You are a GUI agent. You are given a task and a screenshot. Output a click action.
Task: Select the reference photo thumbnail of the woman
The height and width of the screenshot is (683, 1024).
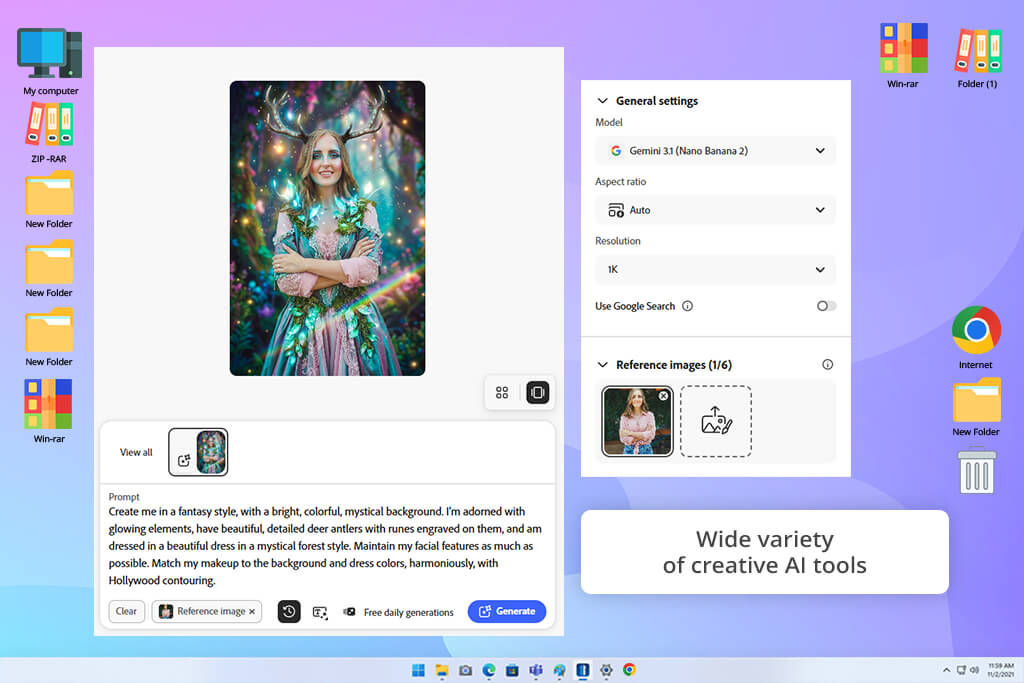(637, 421)
